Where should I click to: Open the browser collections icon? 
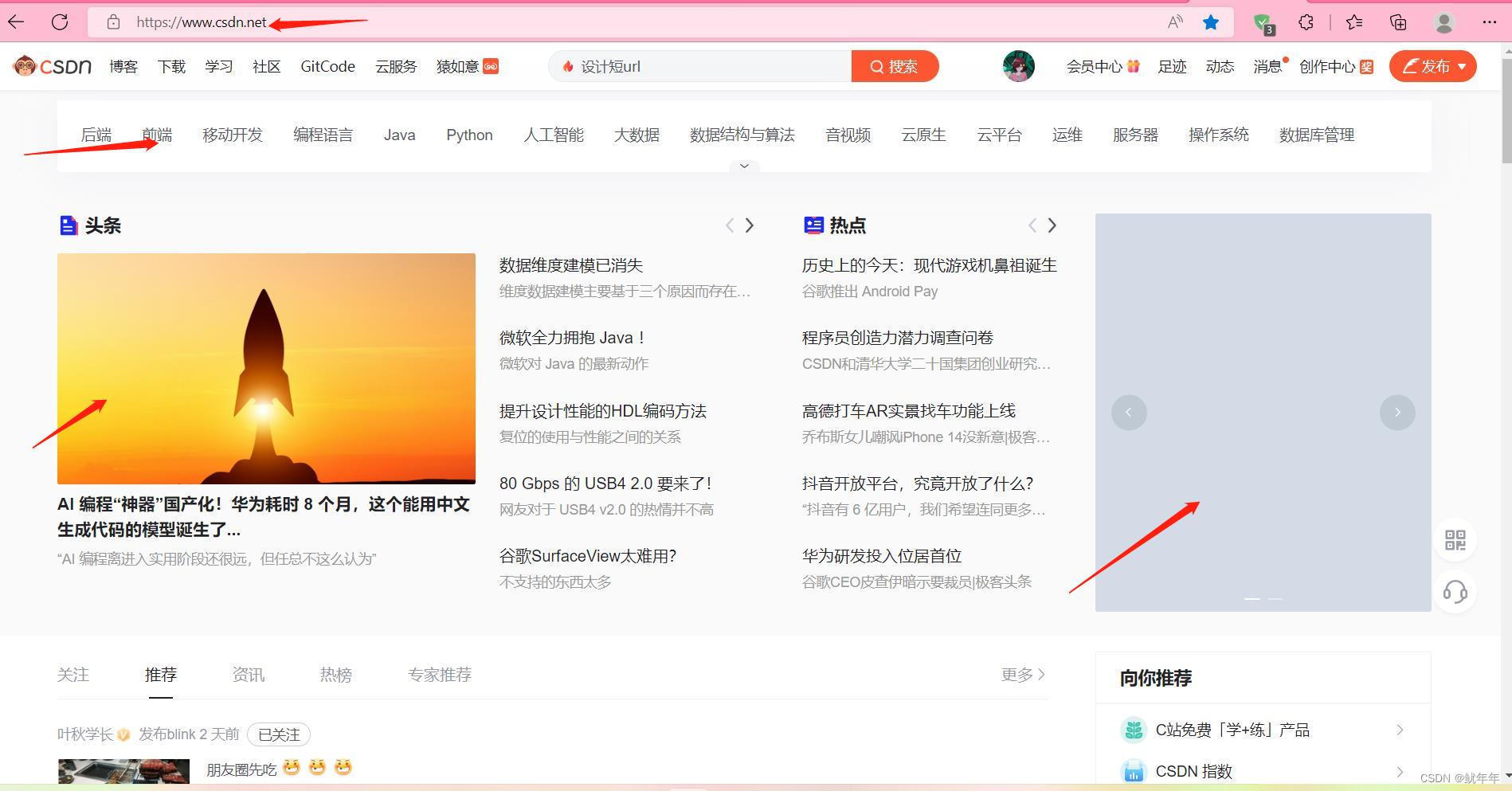1398,22
